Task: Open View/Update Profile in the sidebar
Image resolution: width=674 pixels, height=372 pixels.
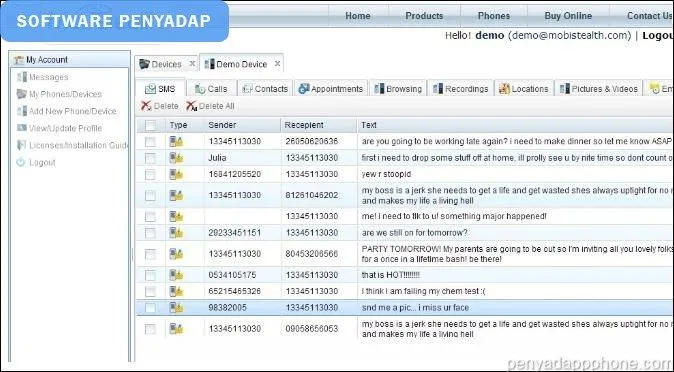Action: click(65, 128)
